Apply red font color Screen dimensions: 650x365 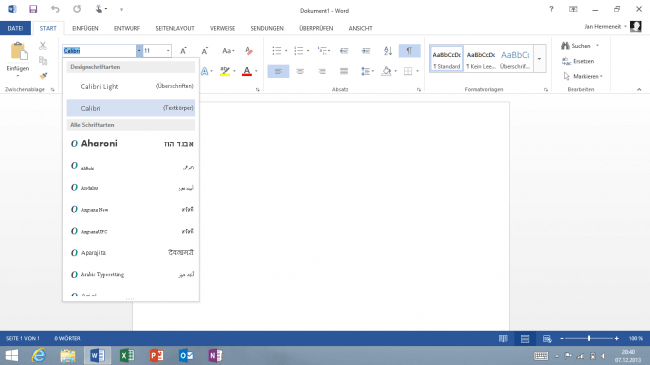(247, 71)
